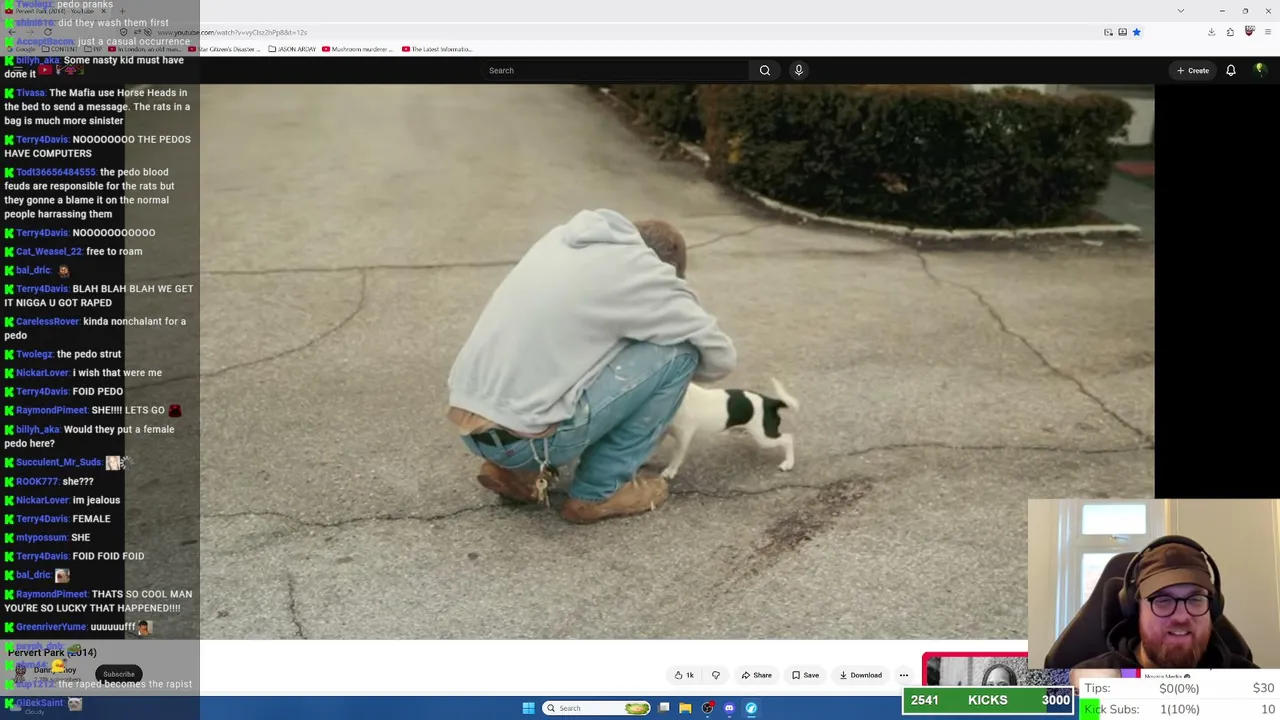Download the video

click(859, 675)
